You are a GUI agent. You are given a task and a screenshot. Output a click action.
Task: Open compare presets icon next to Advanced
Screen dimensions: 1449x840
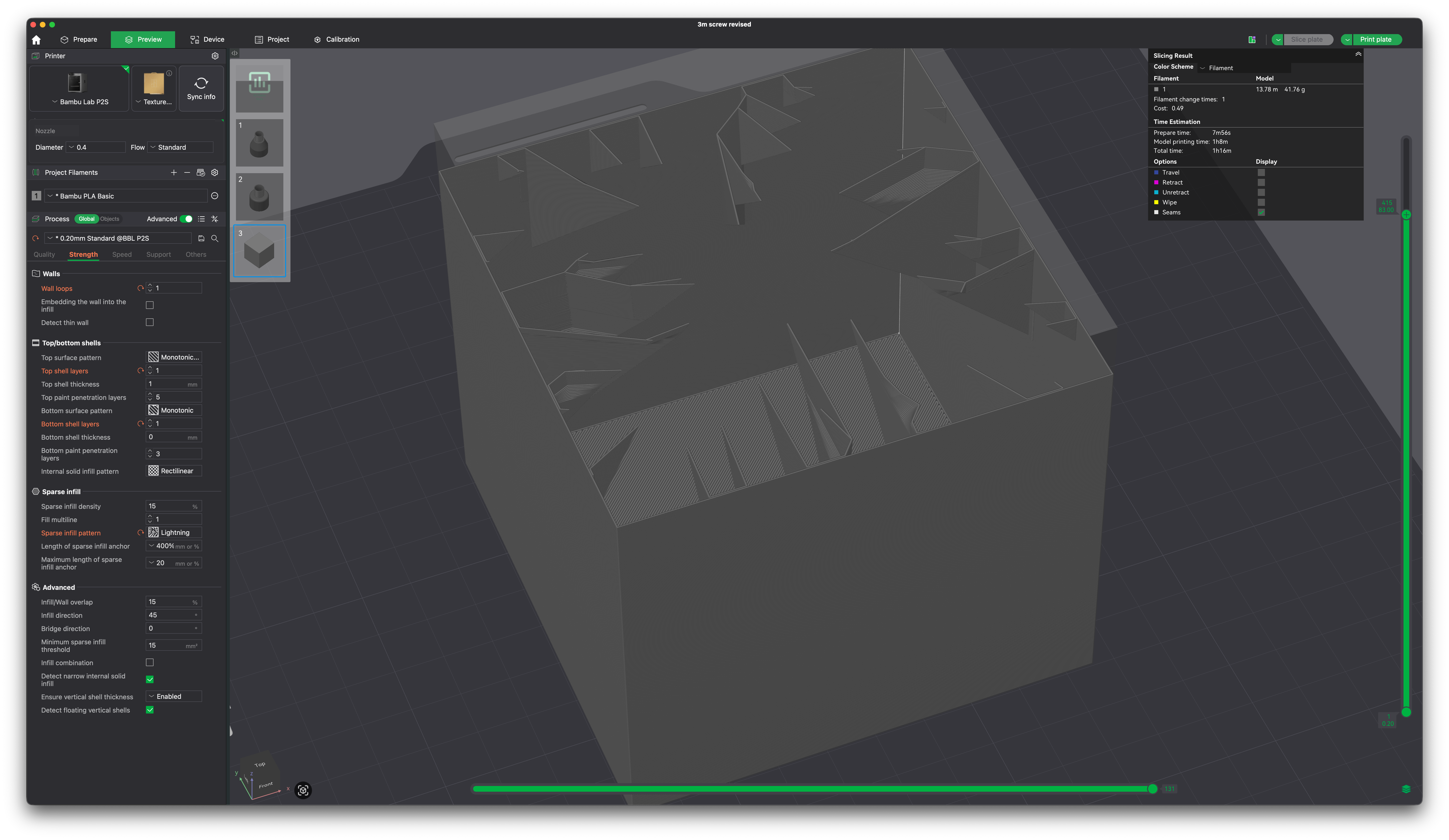pos(214,219)
